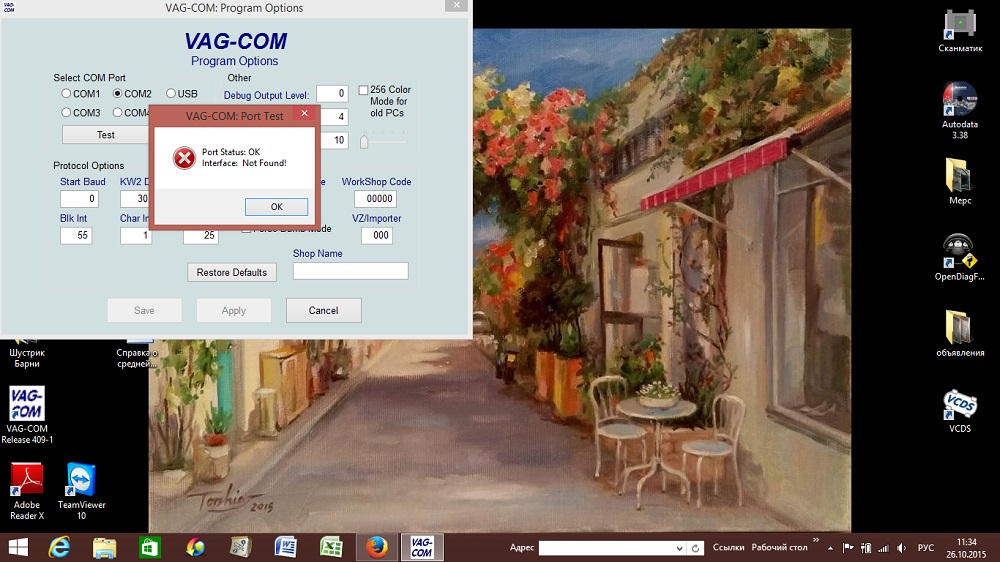Click the power/battery tray icon
The height and width of the screenshot is (562, 1000).
pos(865,548)
